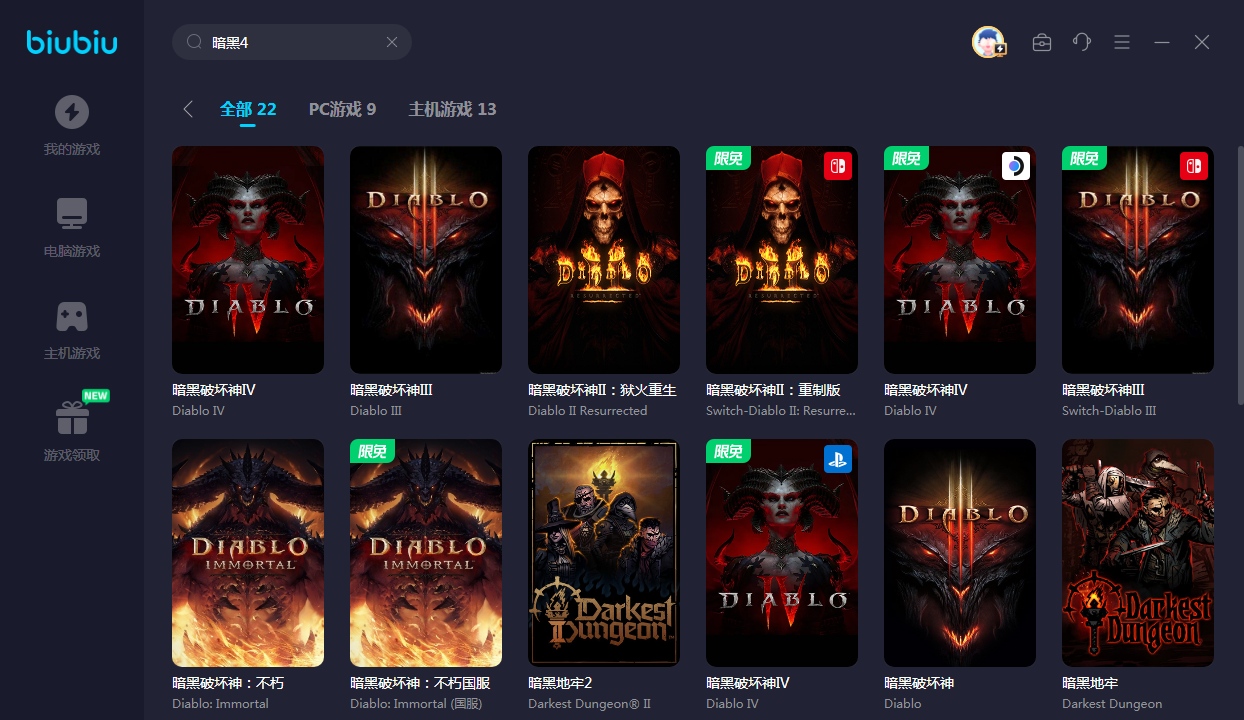This screenshot has height=720, width=1244.
Task: Clear the search box text
Action: (x=392, y=42)
